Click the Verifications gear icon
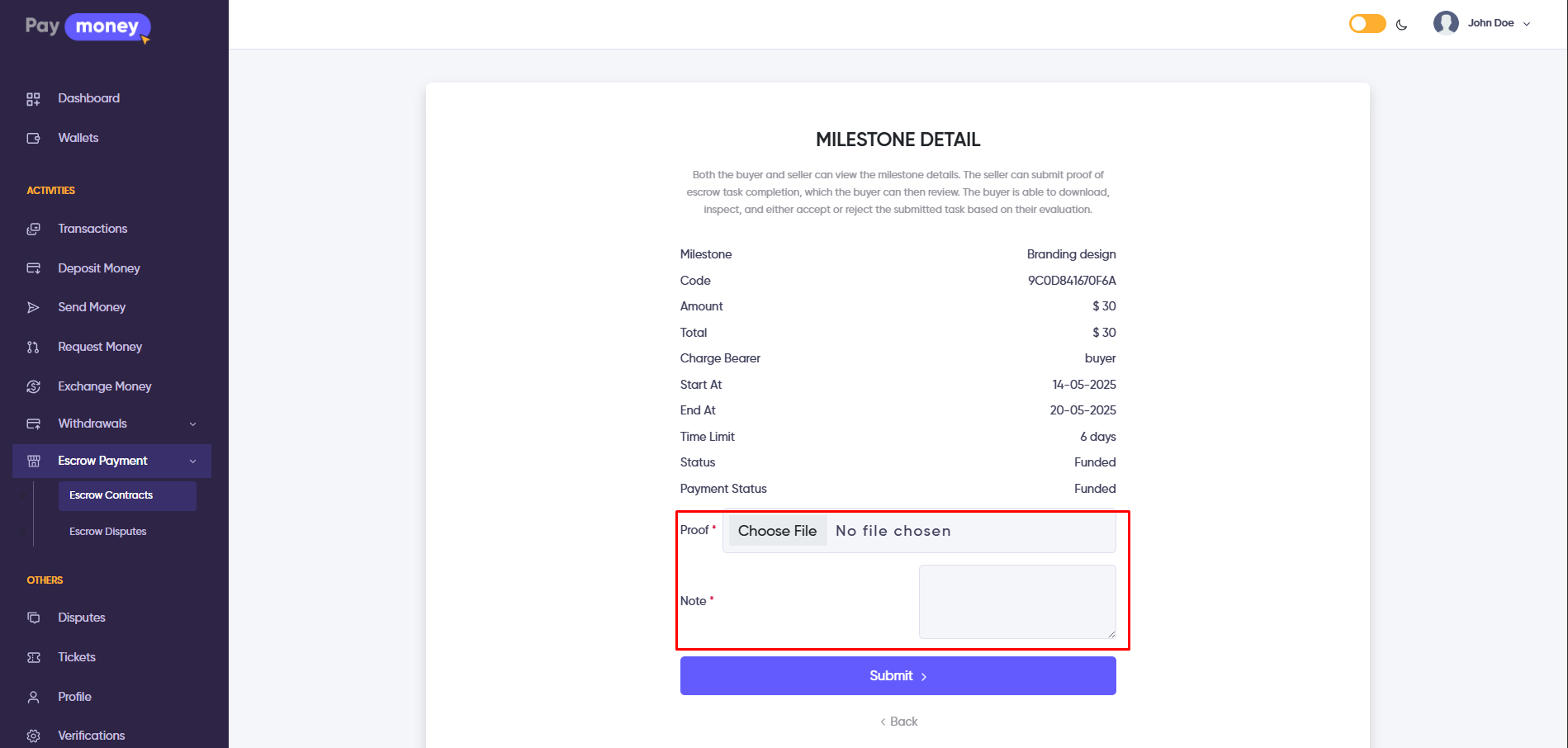Viewport: 1568px width, 748px height. tap(33, 736)
